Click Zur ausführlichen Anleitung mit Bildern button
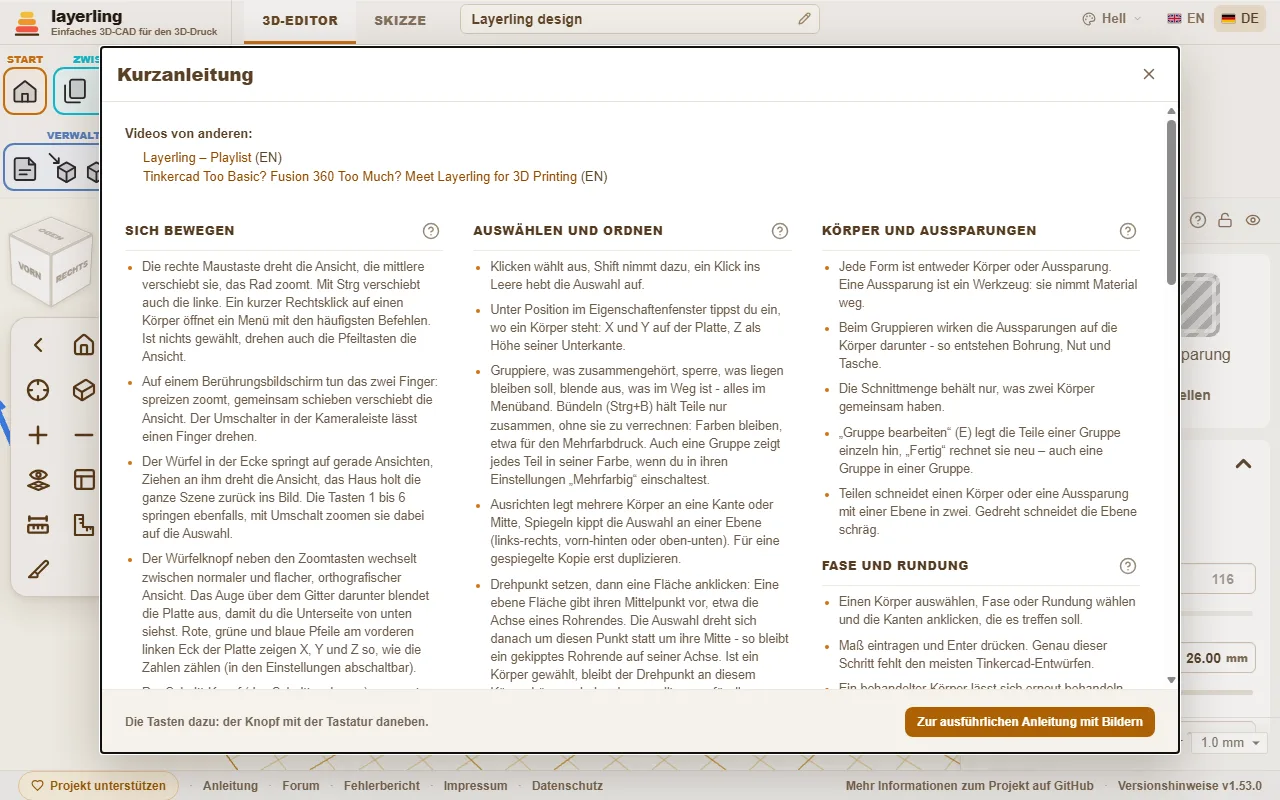The image size is (1280, 800). (1030, 722)
